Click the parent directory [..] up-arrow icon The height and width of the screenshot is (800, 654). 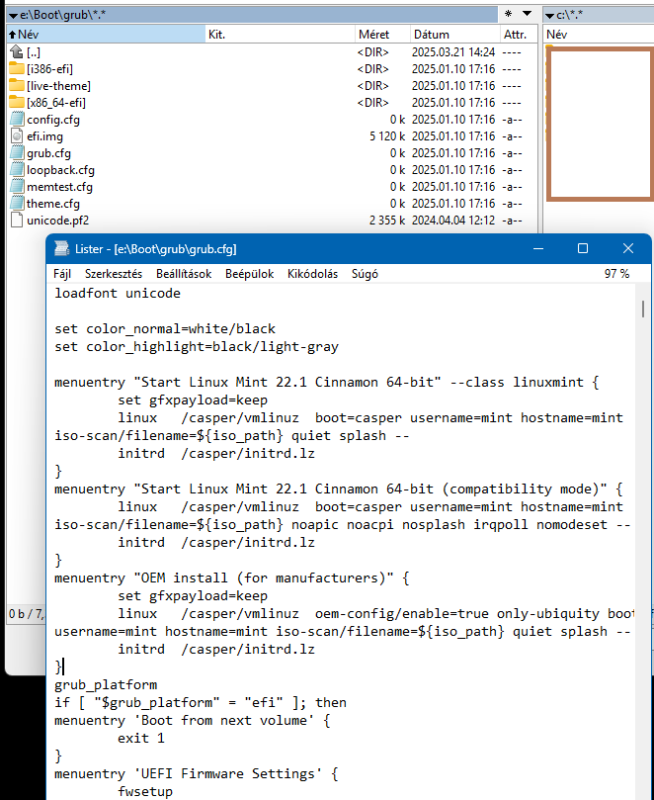(16, 52)
